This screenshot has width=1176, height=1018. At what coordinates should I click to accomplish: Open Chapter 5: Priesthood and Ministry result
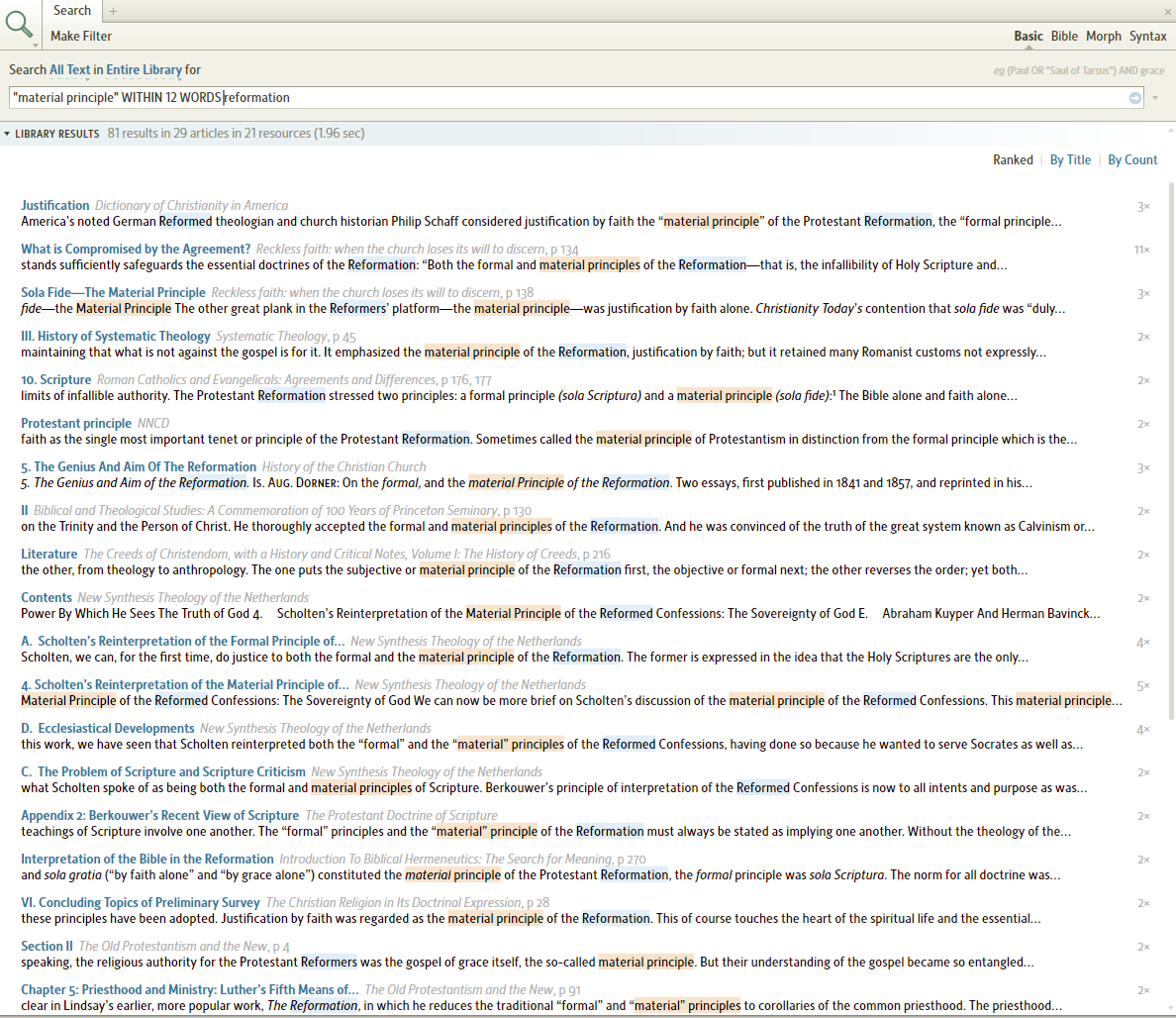point(190,988)
